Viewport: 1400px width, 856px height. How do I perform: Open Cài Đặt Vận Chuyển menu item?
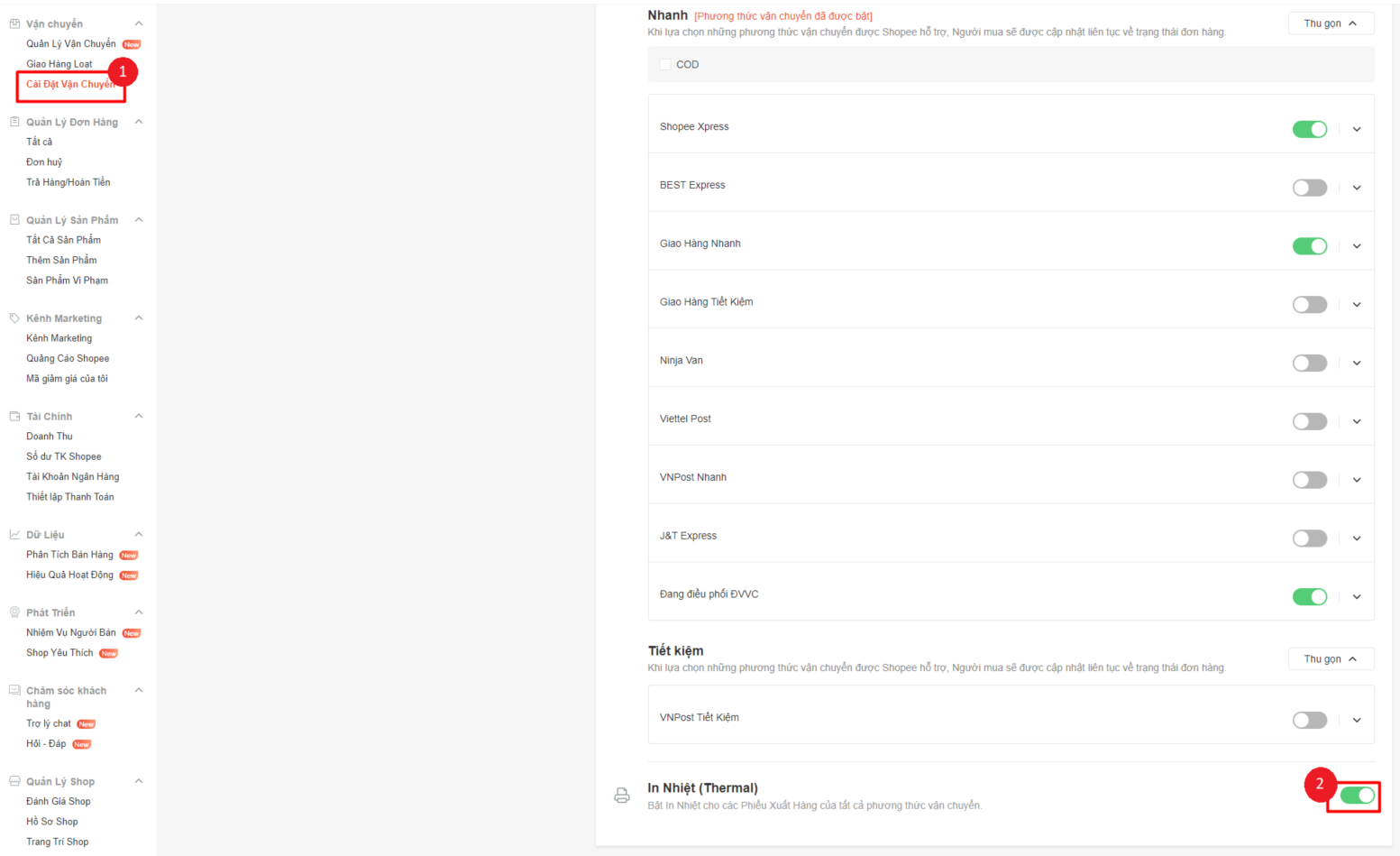(x=69, y=85)
